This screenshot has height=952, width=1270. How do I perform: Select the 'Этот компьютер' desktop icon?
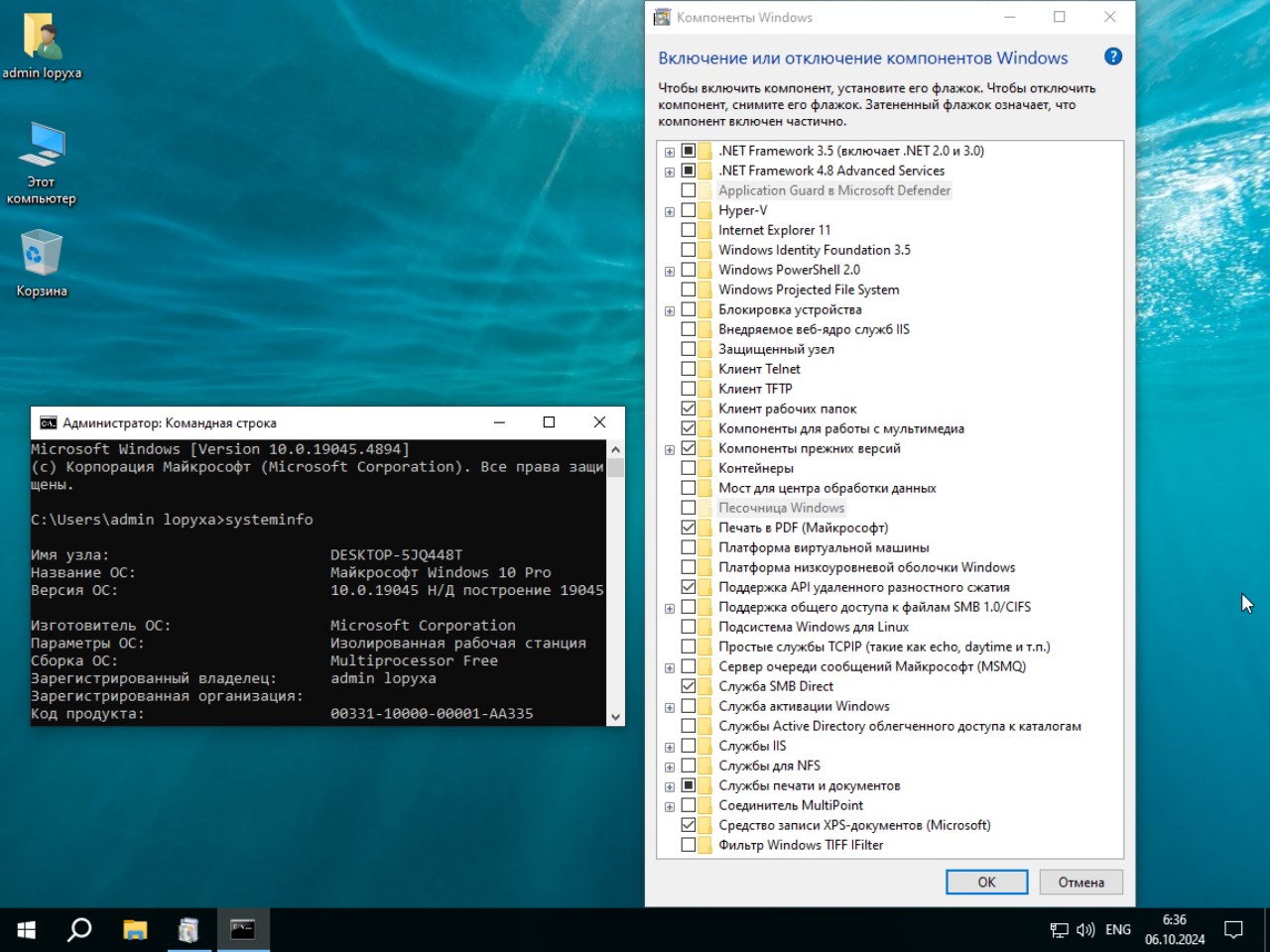[x=42, y=147]
